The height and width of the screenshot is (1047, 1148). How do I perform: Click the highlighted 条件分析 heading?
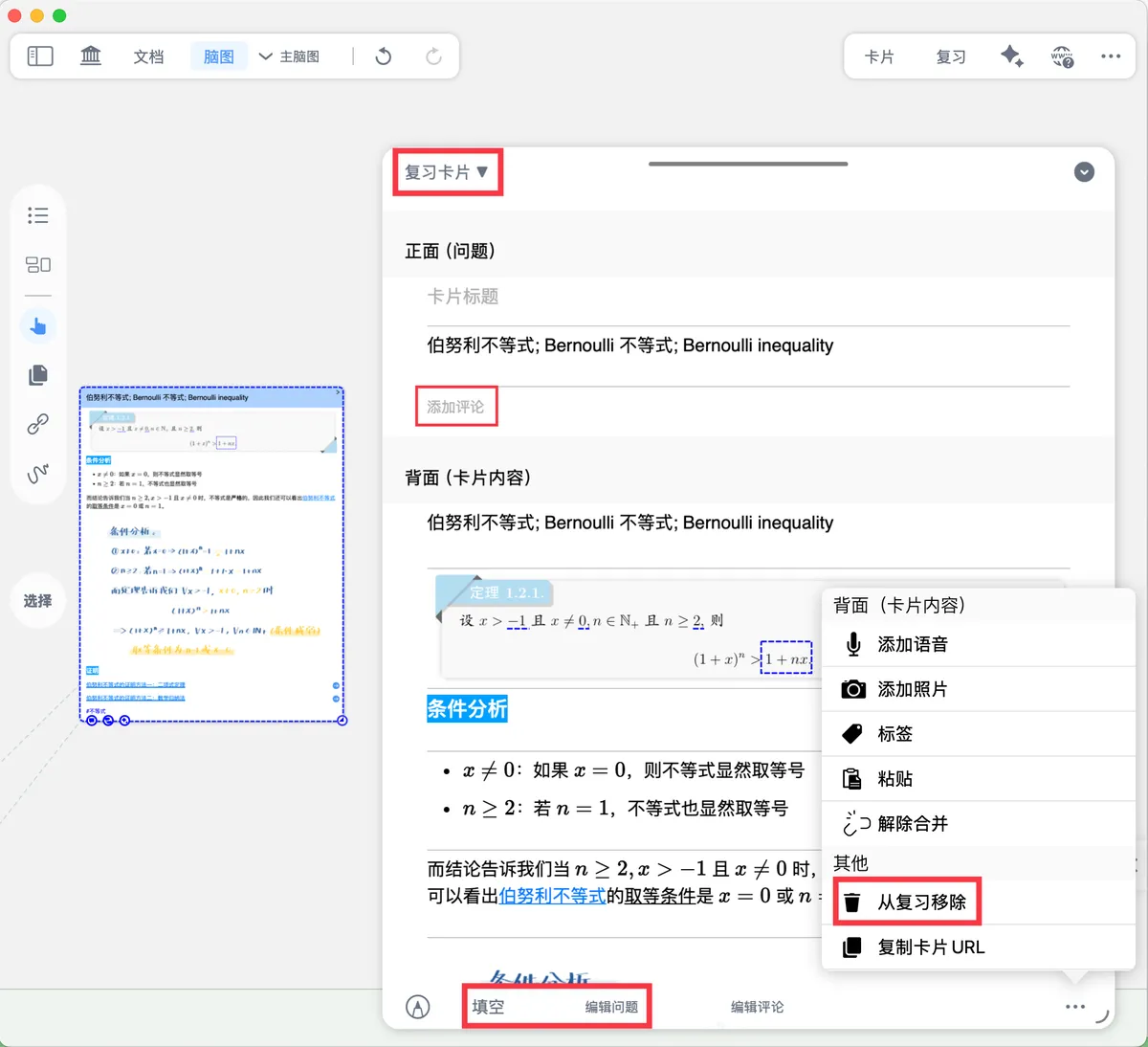tap(467, 709)
